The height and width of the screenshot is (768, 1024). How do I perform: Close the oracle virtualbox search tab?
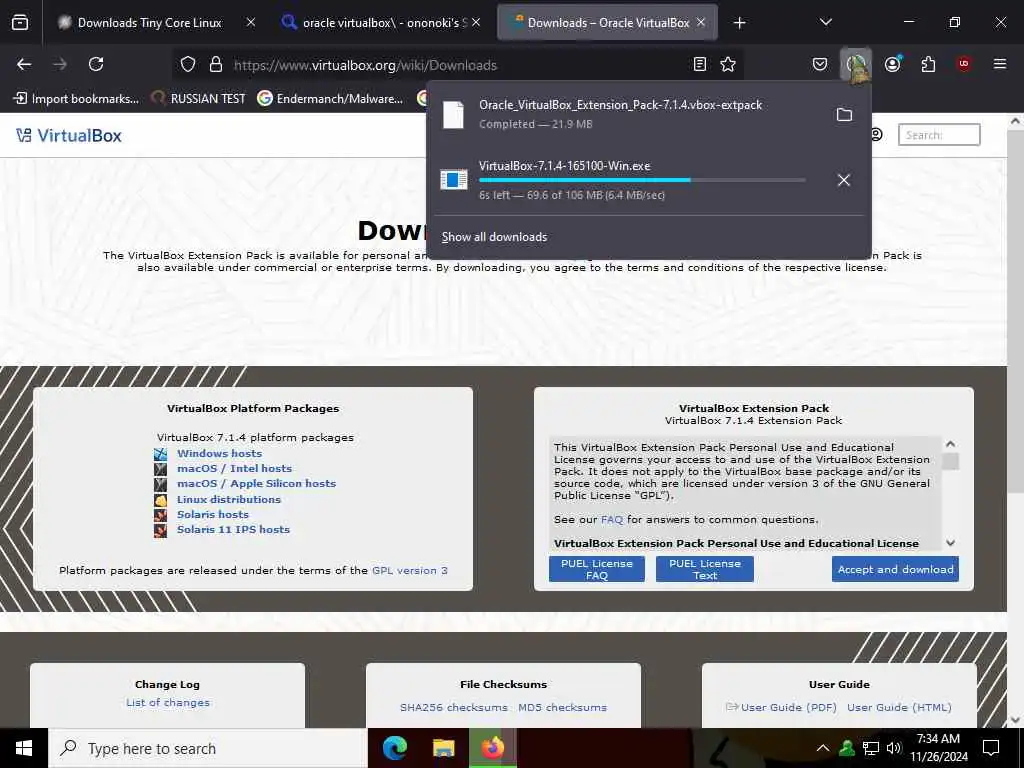pyautogui.click(x=476, y=22)
